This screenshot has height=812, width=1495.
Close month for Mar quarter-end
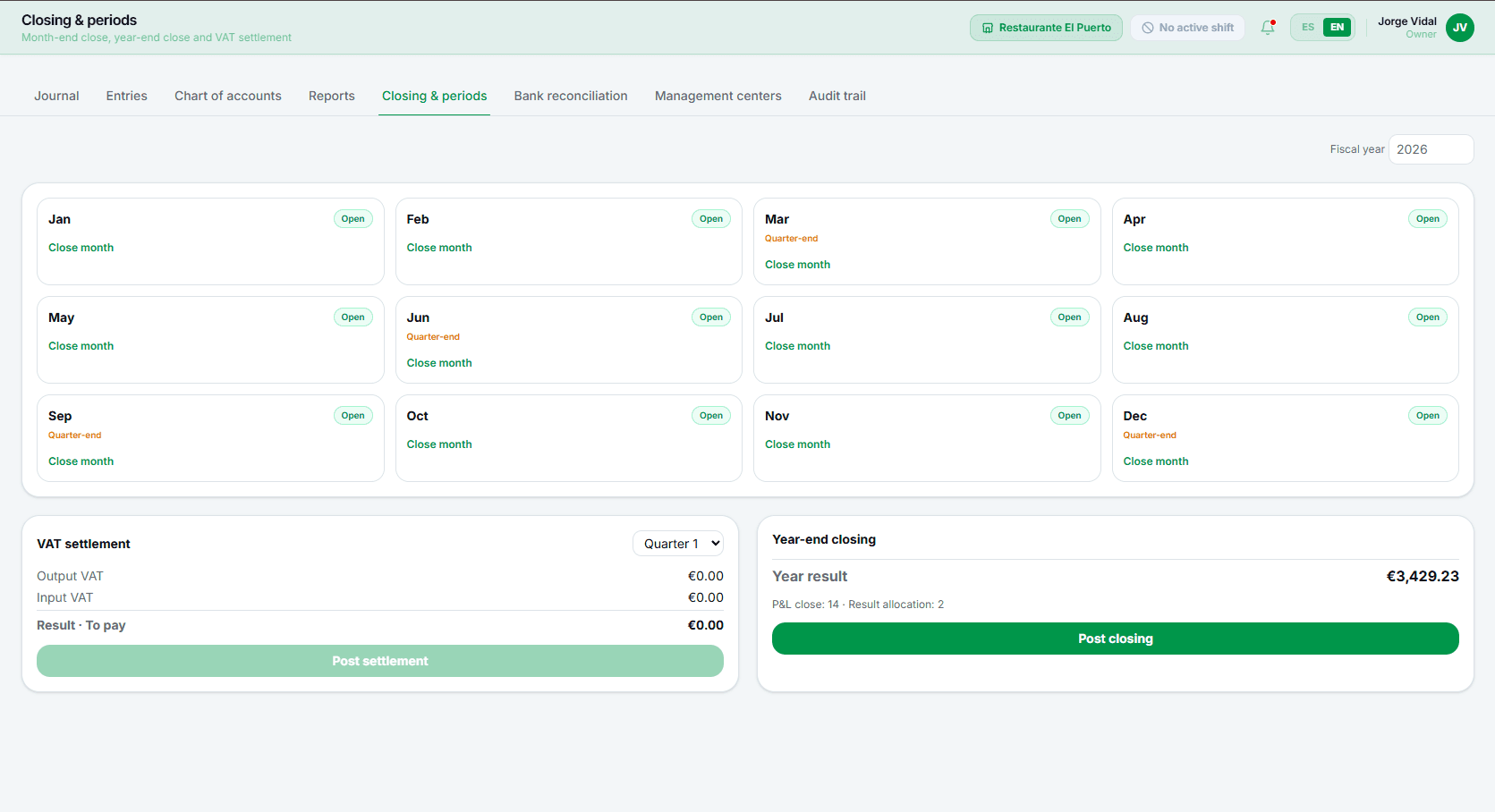797,265
